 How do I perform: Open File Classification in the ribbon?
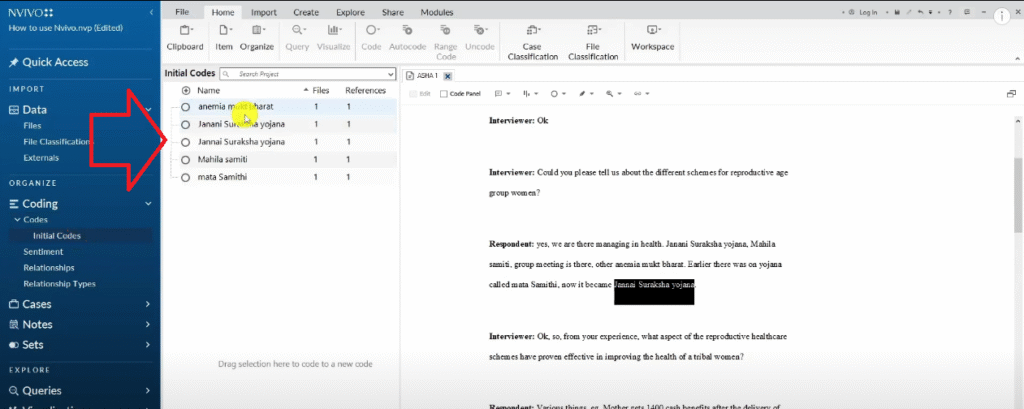593,42
